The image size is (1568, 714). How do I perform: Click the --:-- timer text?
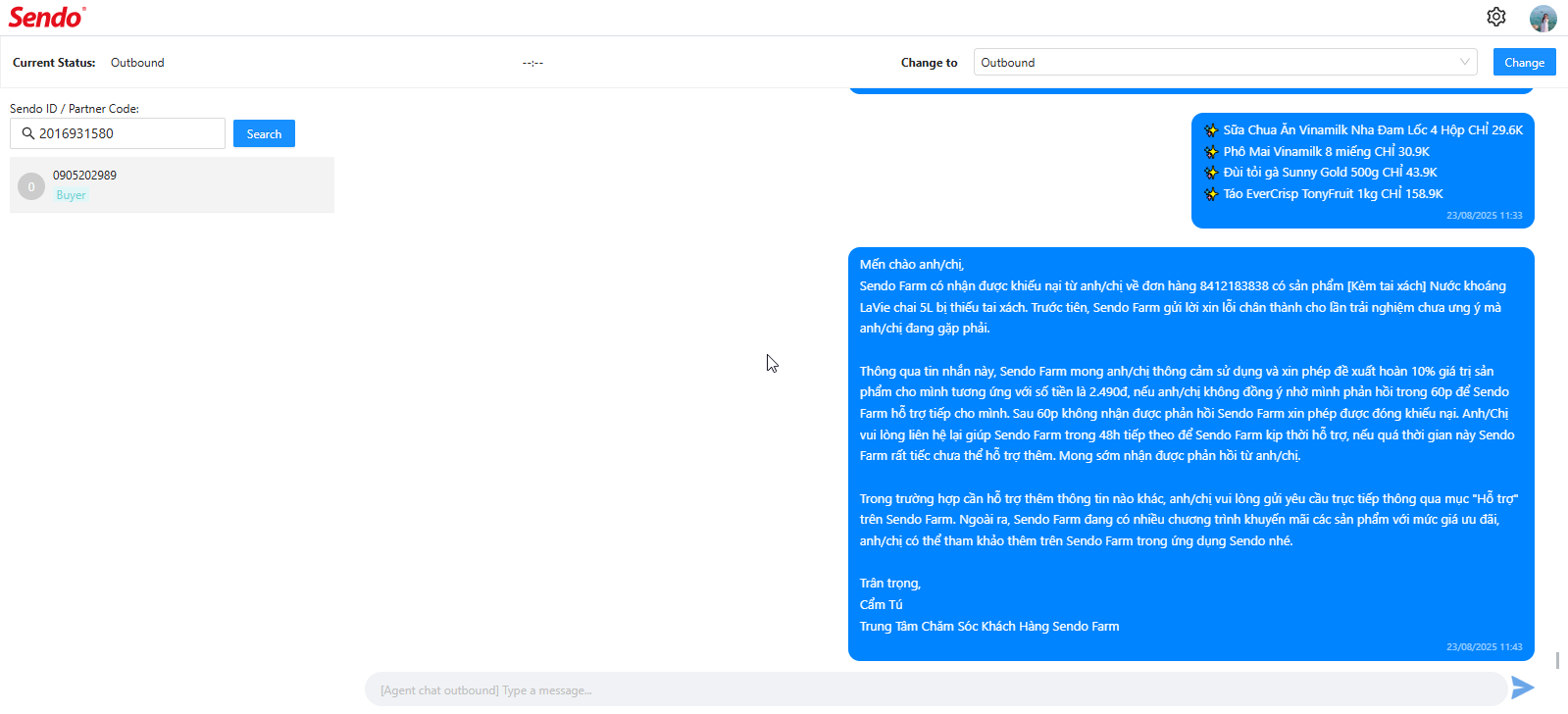(532, 63)
